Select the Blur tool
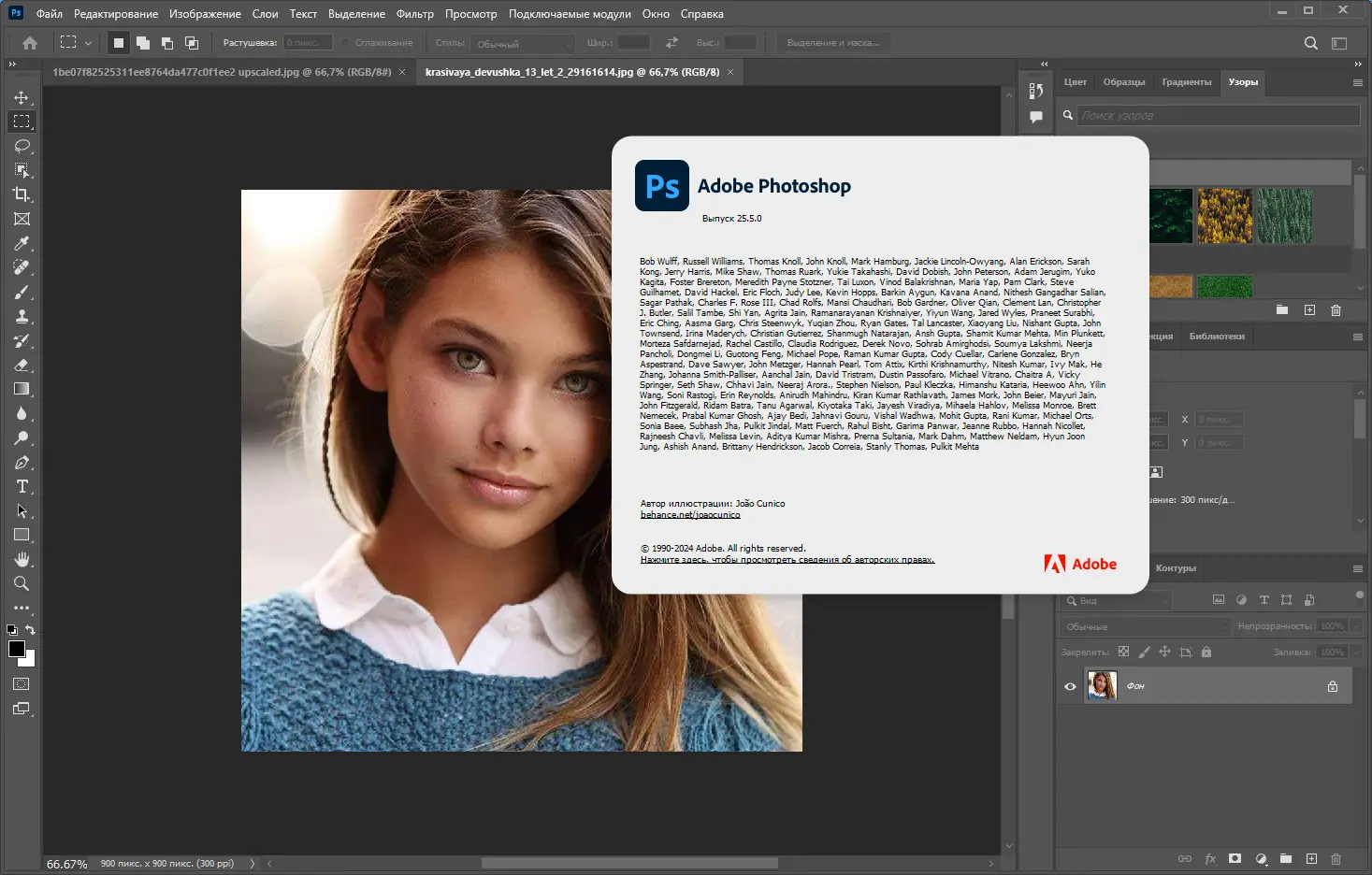 22,413
